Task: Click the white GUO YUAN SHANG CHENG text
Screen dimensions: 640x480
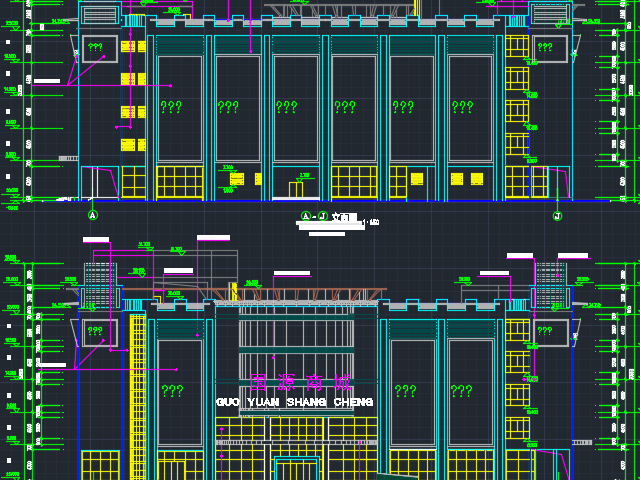Action: [295, 402]
